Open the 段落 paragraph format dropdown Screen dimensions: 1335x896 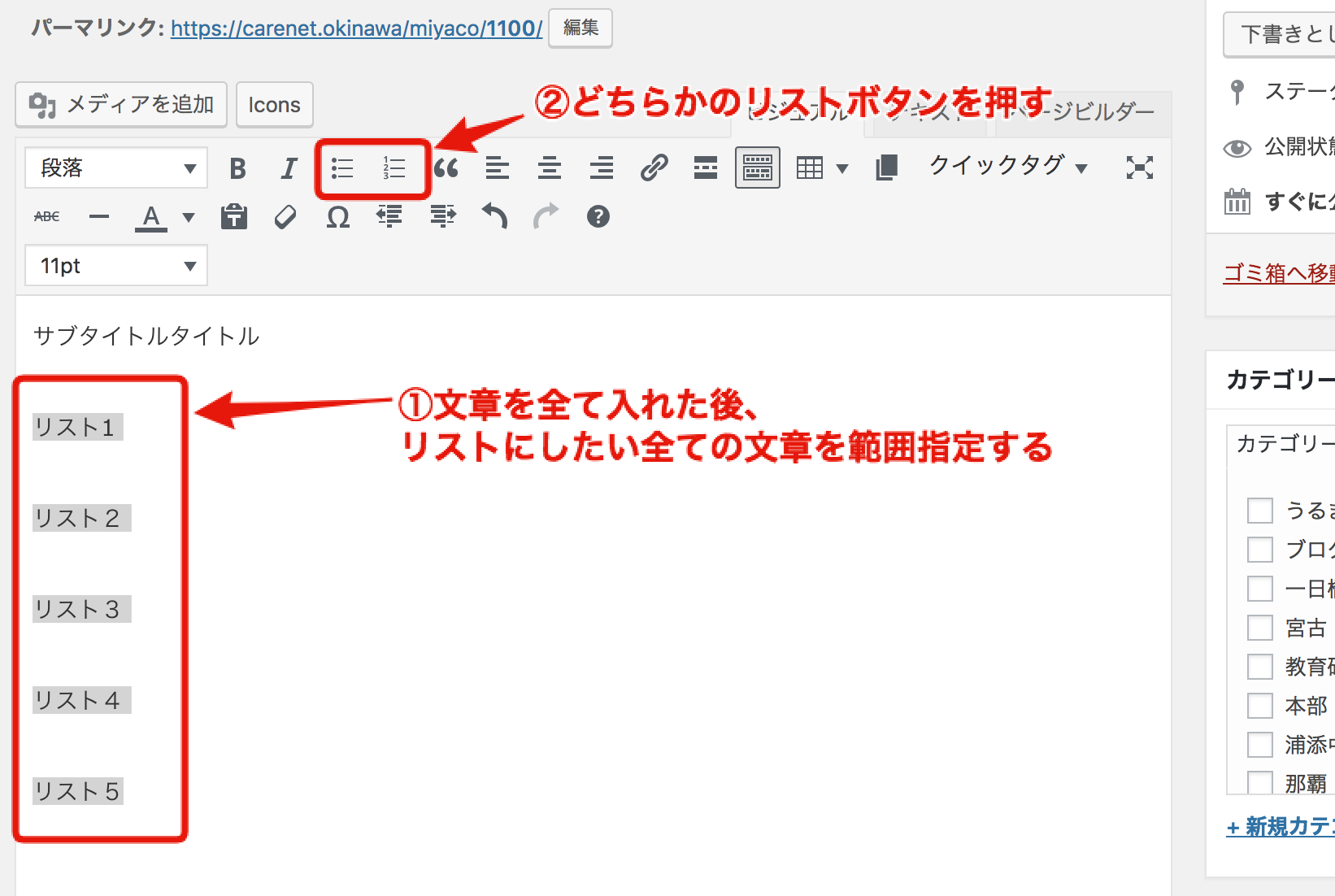[116, 168]
